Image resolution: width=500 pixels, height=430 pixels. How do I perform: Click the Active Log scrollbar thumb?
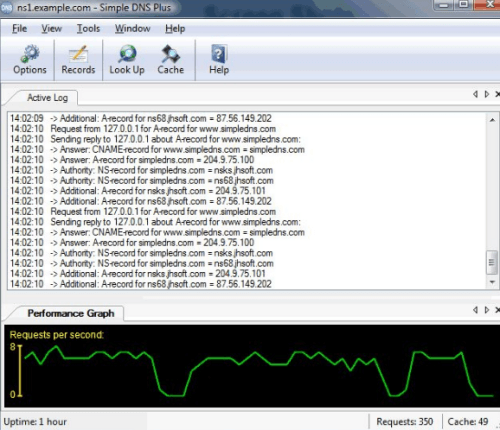coord(492,262)
